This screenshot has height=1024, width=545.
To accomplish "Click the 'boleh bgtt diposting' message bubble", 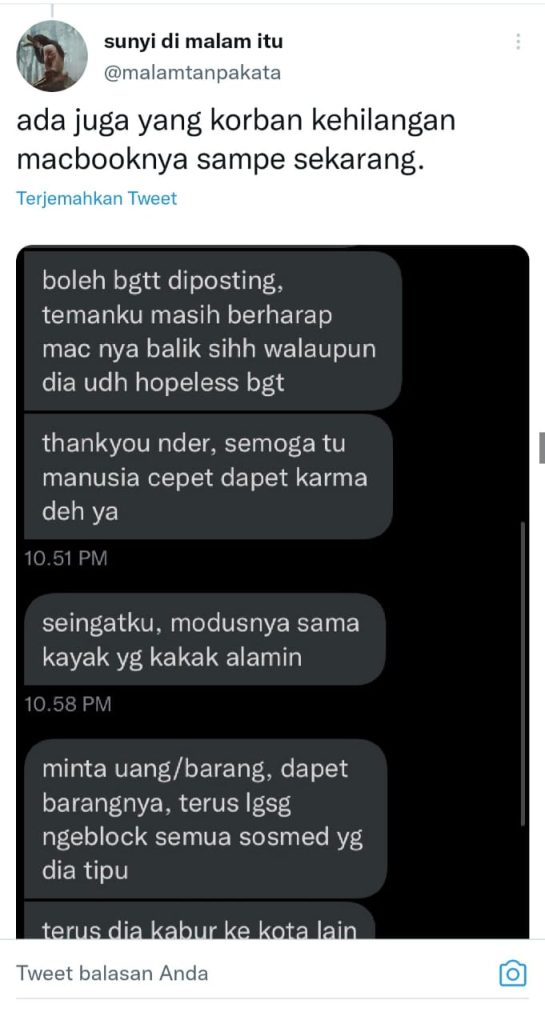I will (x=212, y=331).
